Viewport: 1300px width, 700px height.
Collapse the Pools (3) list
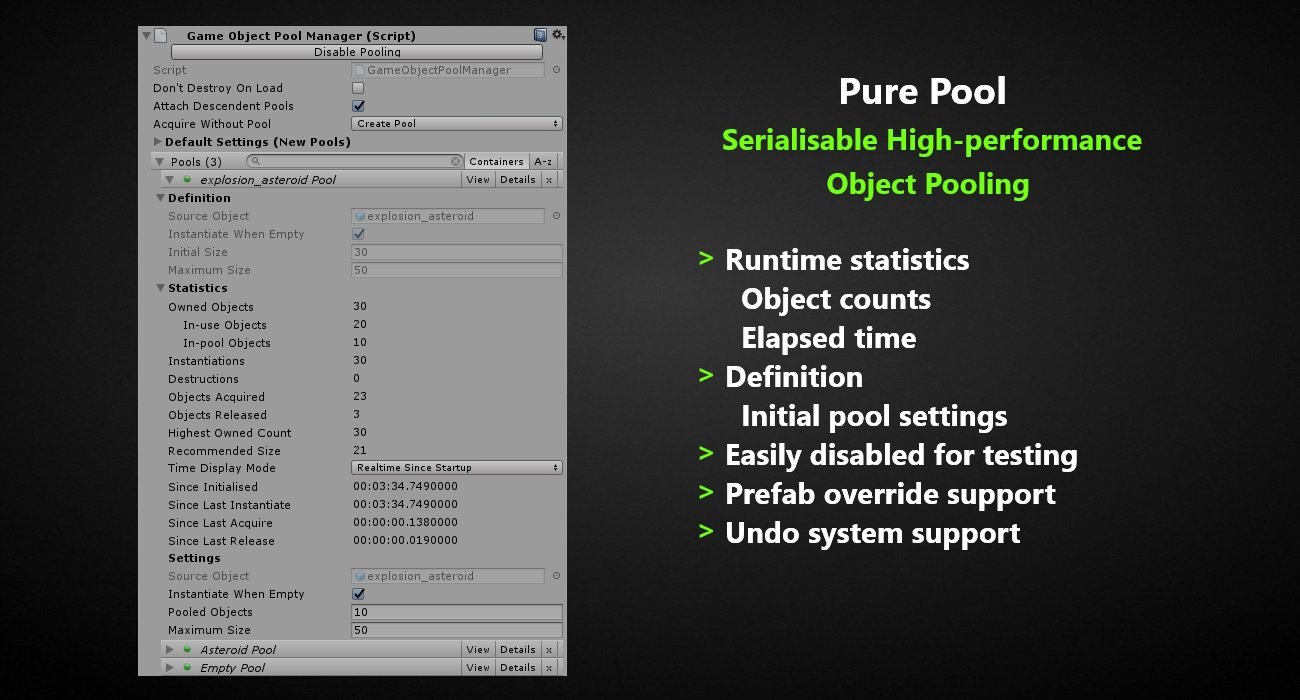point(159,161)
